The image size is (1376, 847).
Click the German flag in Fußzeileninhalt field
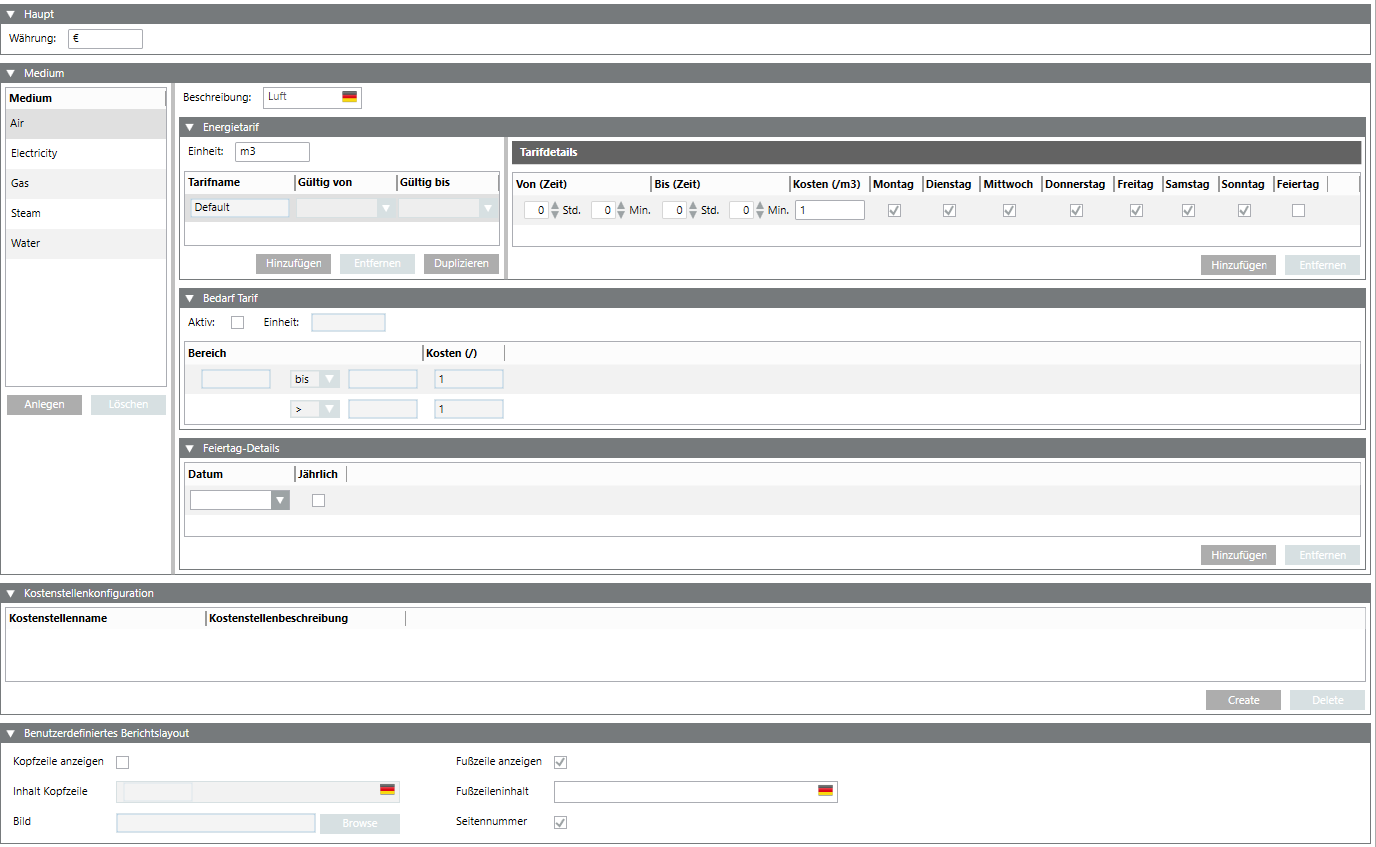tap(825, 791)
